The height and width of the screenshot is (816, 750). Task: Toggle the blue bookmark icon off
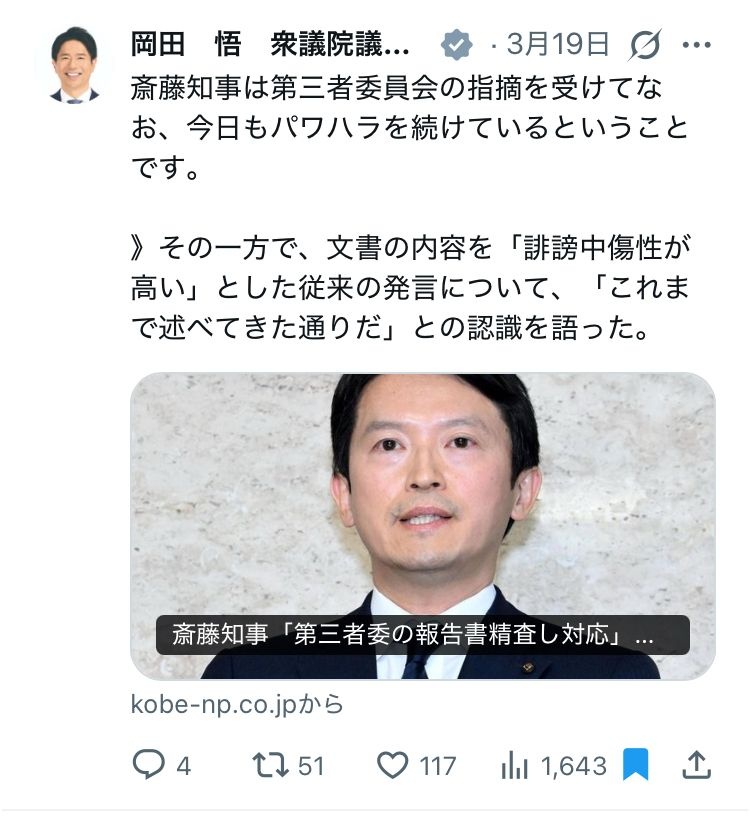point(635,764)
